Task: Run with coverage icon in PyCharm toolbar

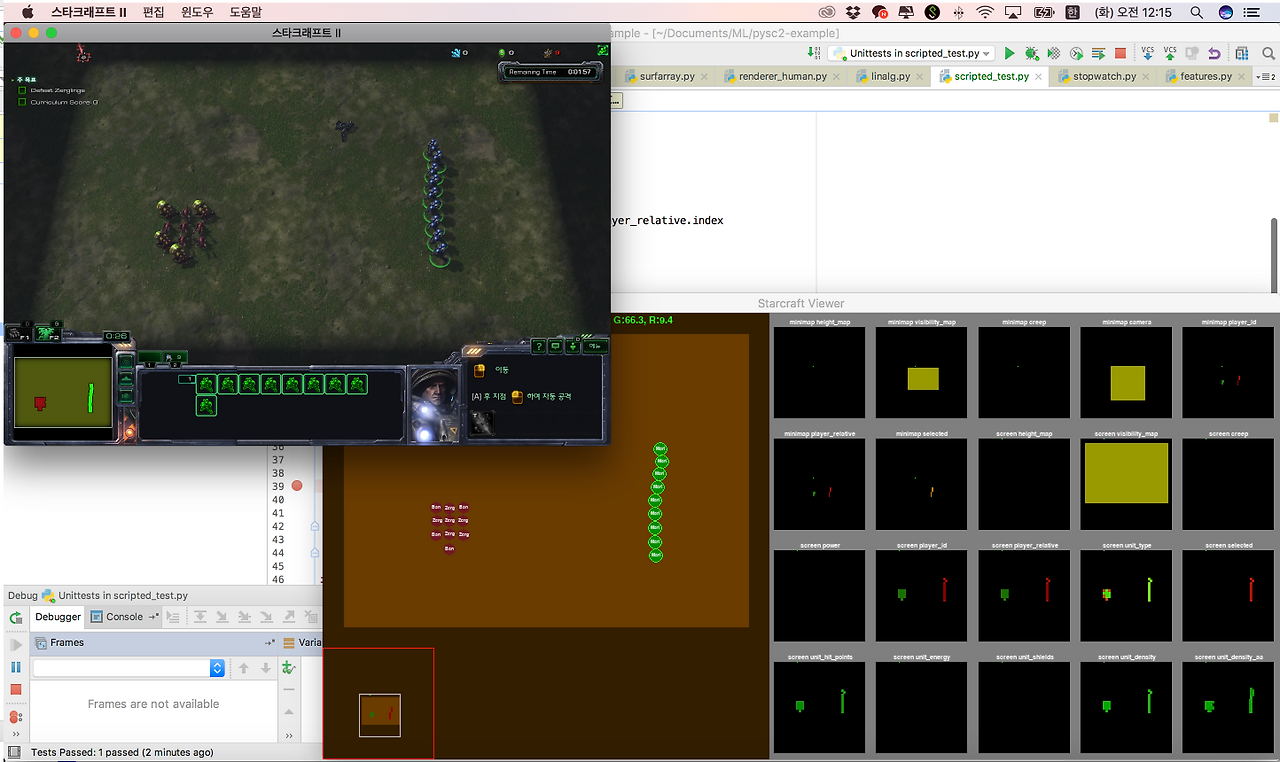Action: 1053,53
